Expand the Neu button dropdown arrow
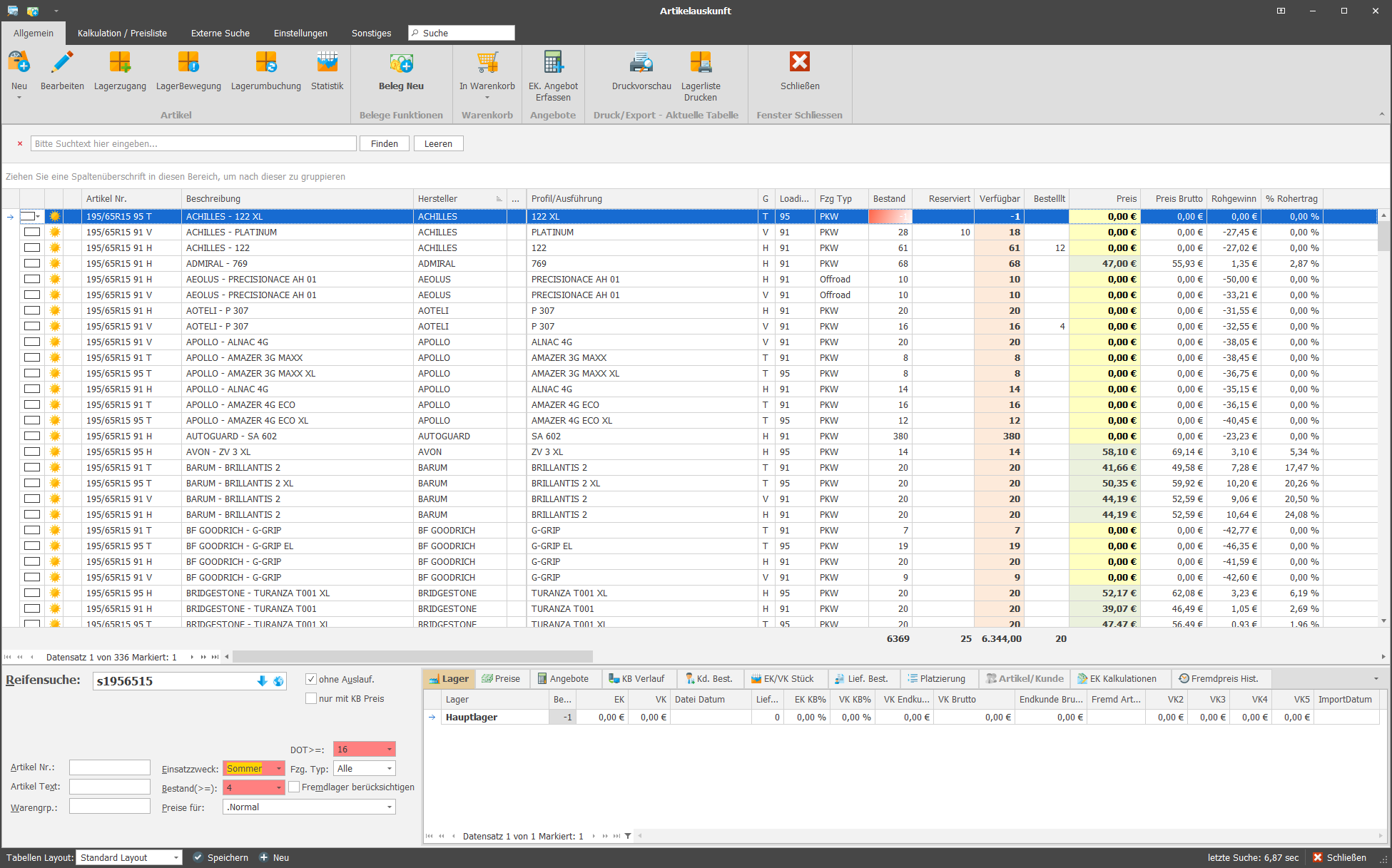 pyautogui.click(x=19, y=98)
